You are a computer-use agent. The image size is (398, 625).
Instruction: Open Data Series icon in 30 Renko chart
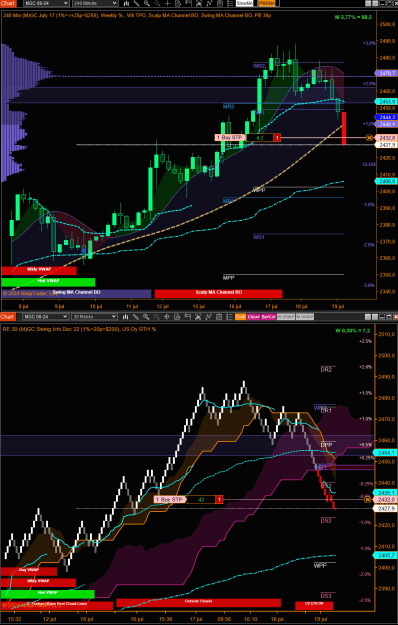198,317
